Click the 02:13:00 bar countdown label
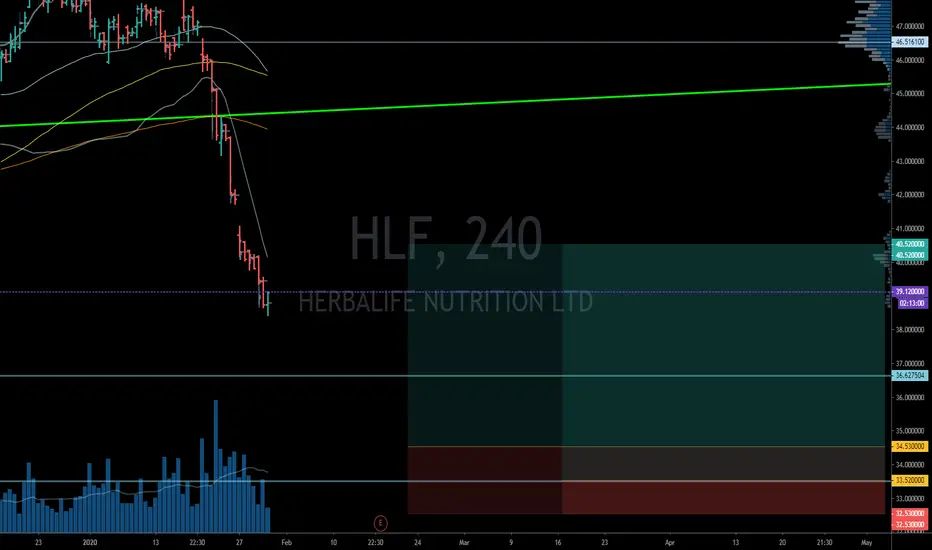932x550 pixels. [x=912, y=303]
